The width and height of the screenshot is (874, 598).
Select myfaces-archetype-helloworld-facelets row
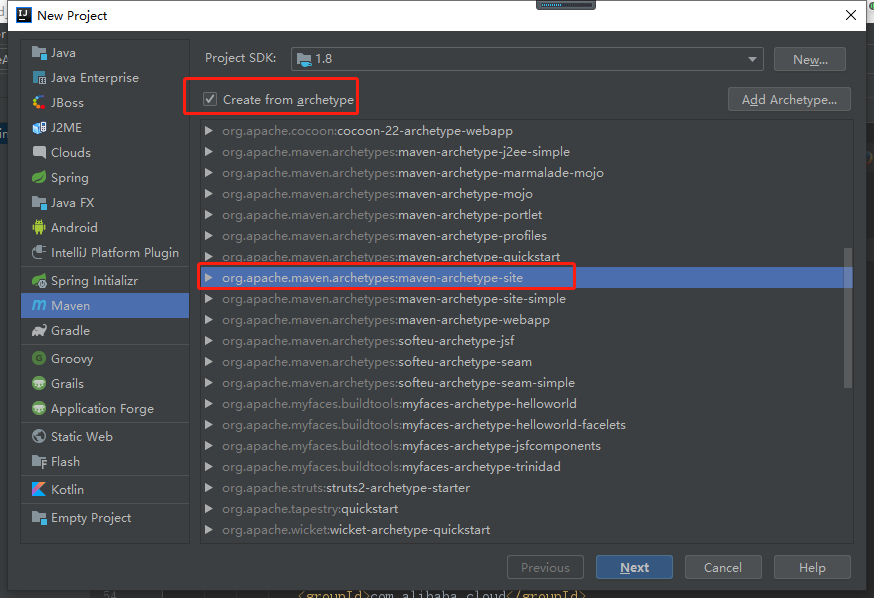coord(526,425)
